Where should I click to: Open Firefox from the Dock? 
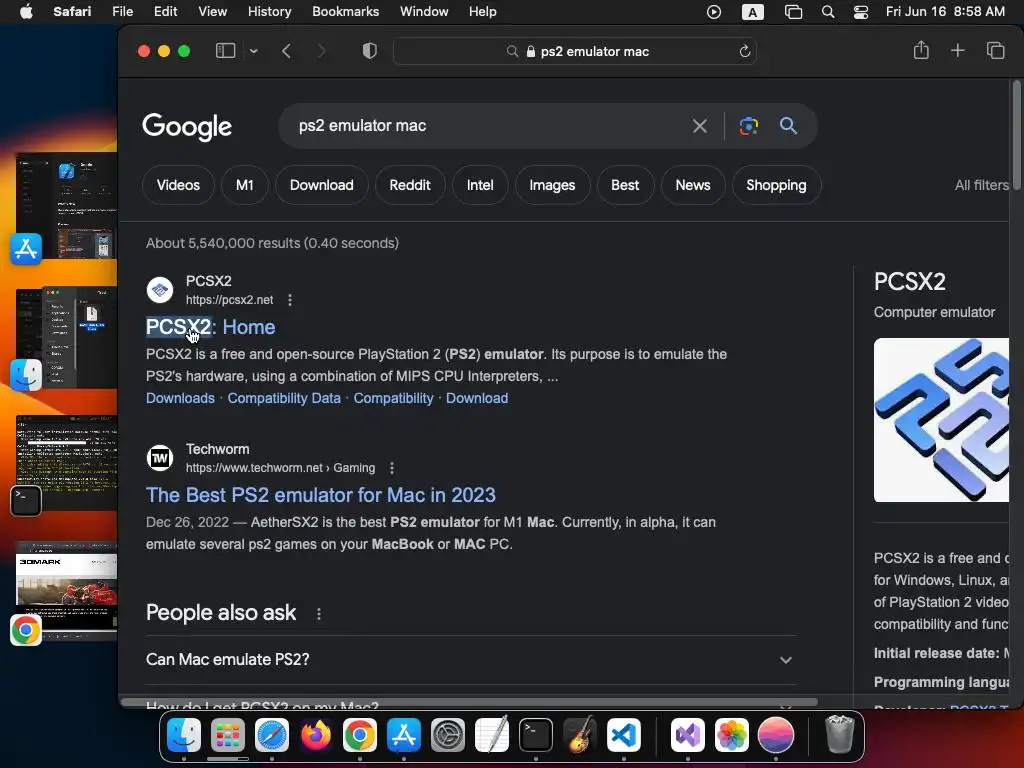(315, 735)
